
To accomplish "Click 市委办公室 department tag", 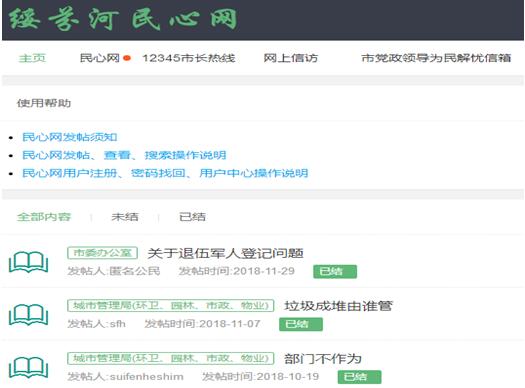I will [102, 253].
